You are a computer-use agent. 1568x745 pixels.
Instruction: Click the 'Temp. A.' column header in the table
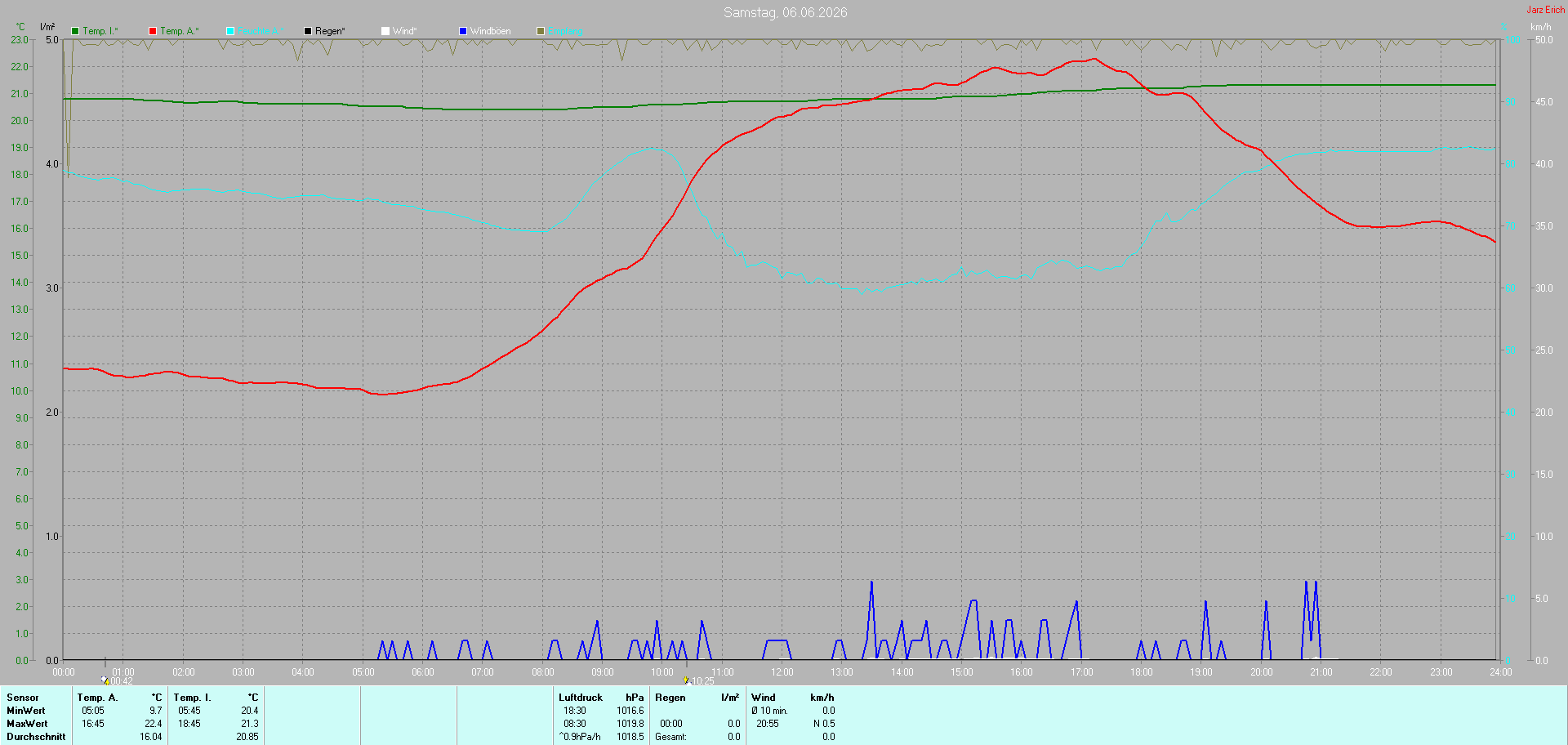[x=97, y=698]
